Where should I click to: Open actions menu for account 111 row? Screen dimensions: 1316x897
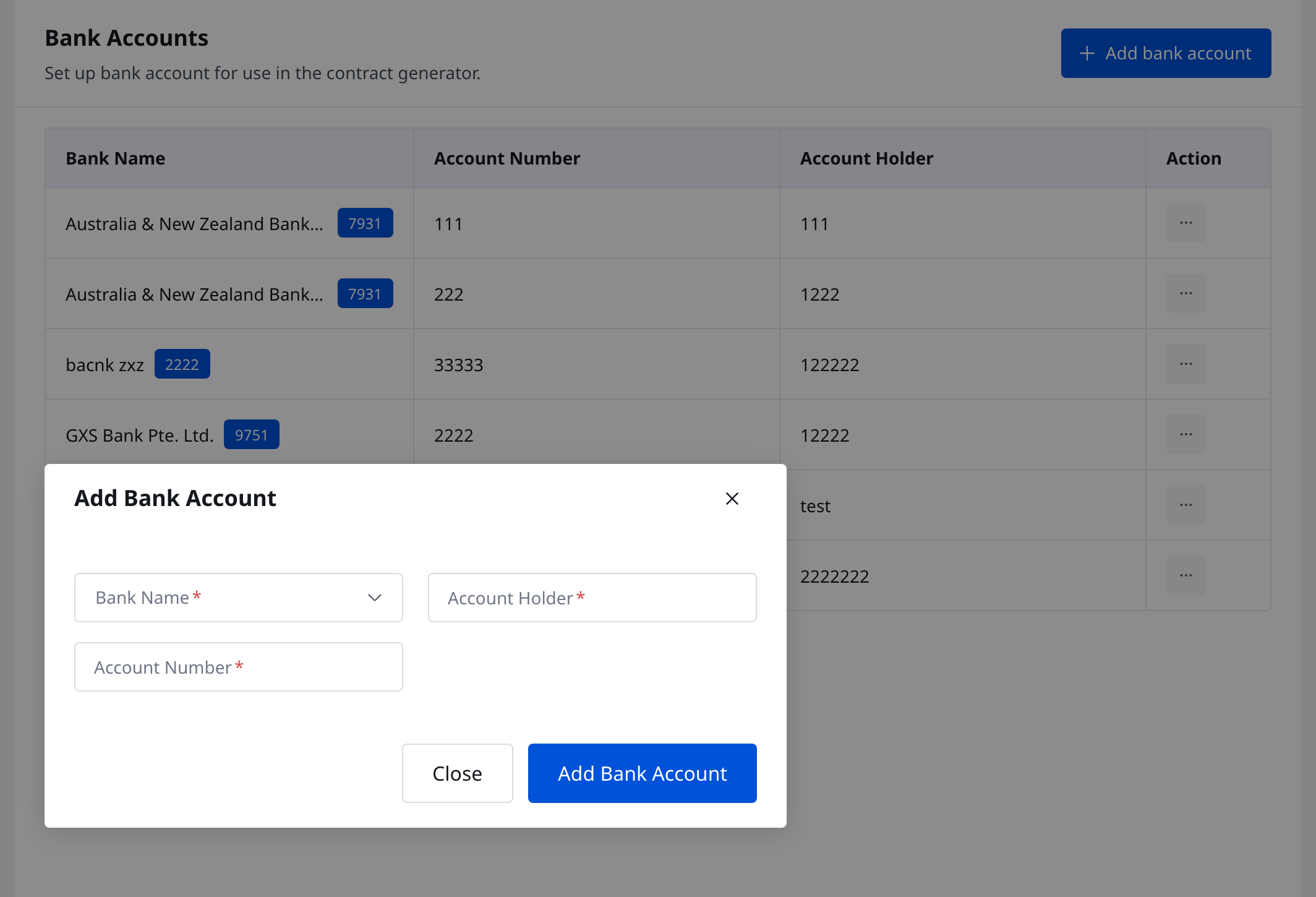1186,223
